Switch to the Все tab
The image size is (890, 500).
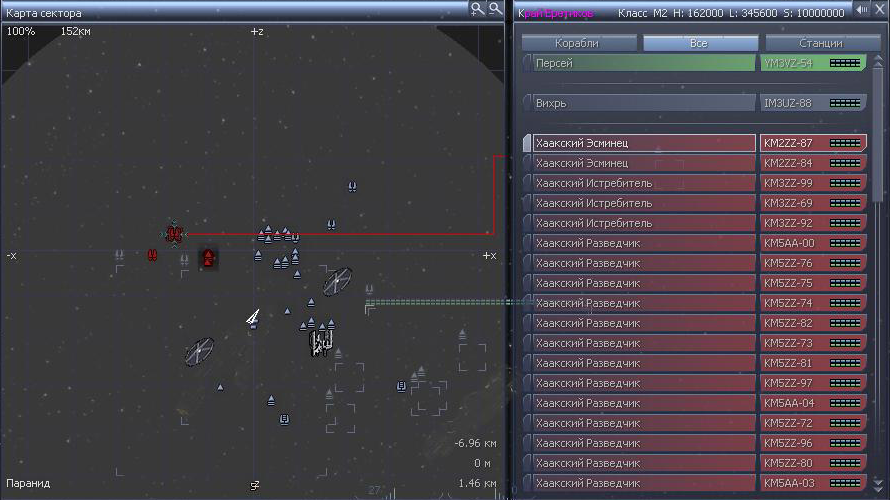[700, 43]
